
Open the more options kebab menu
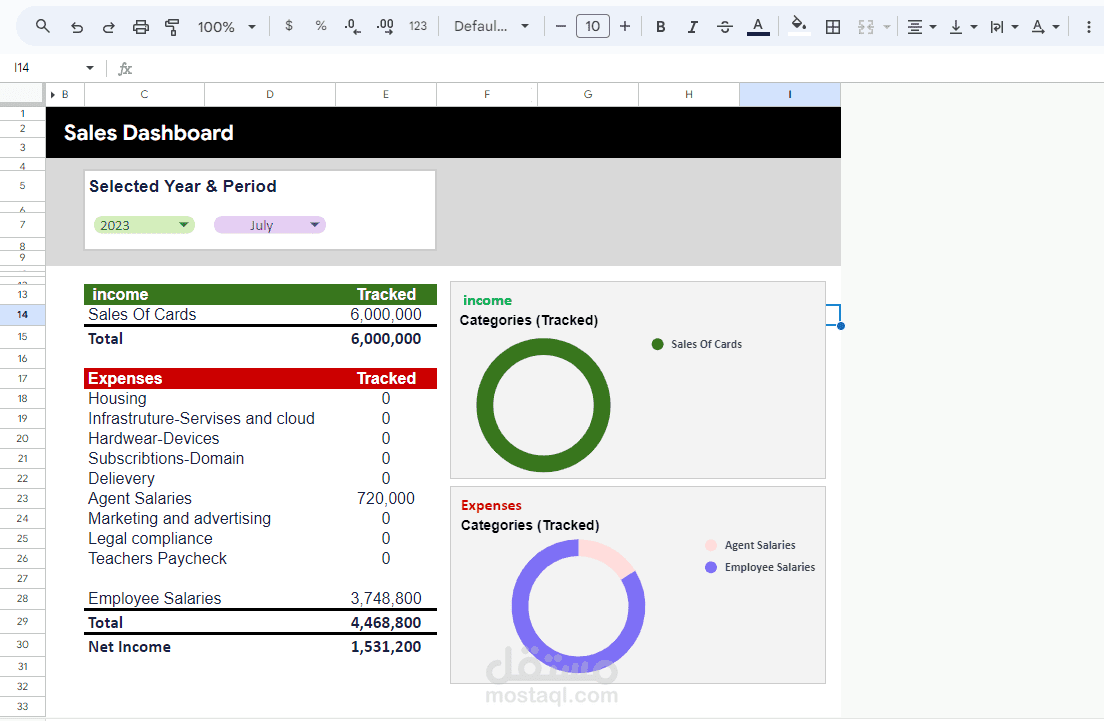[x=1089, y=27]
